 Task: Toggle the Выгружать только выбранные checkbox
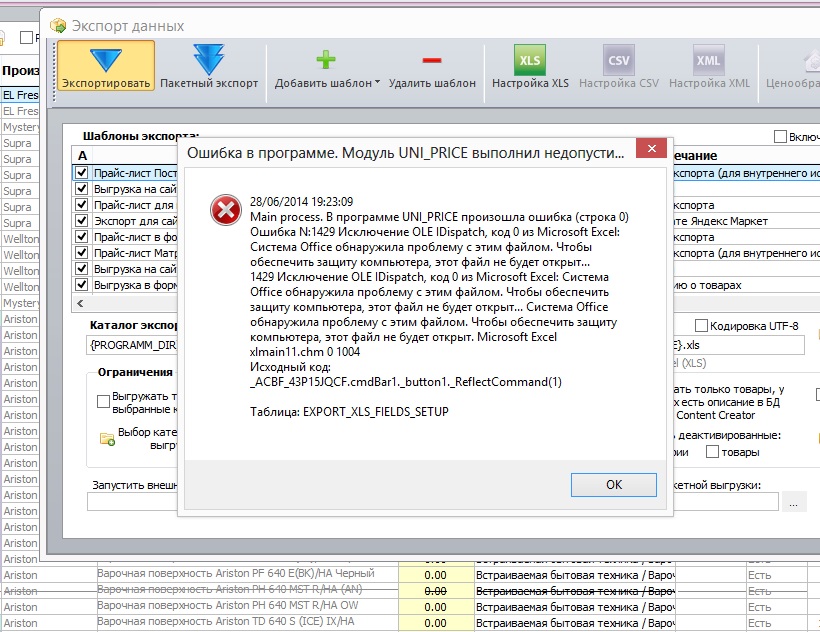coord(104,401)
